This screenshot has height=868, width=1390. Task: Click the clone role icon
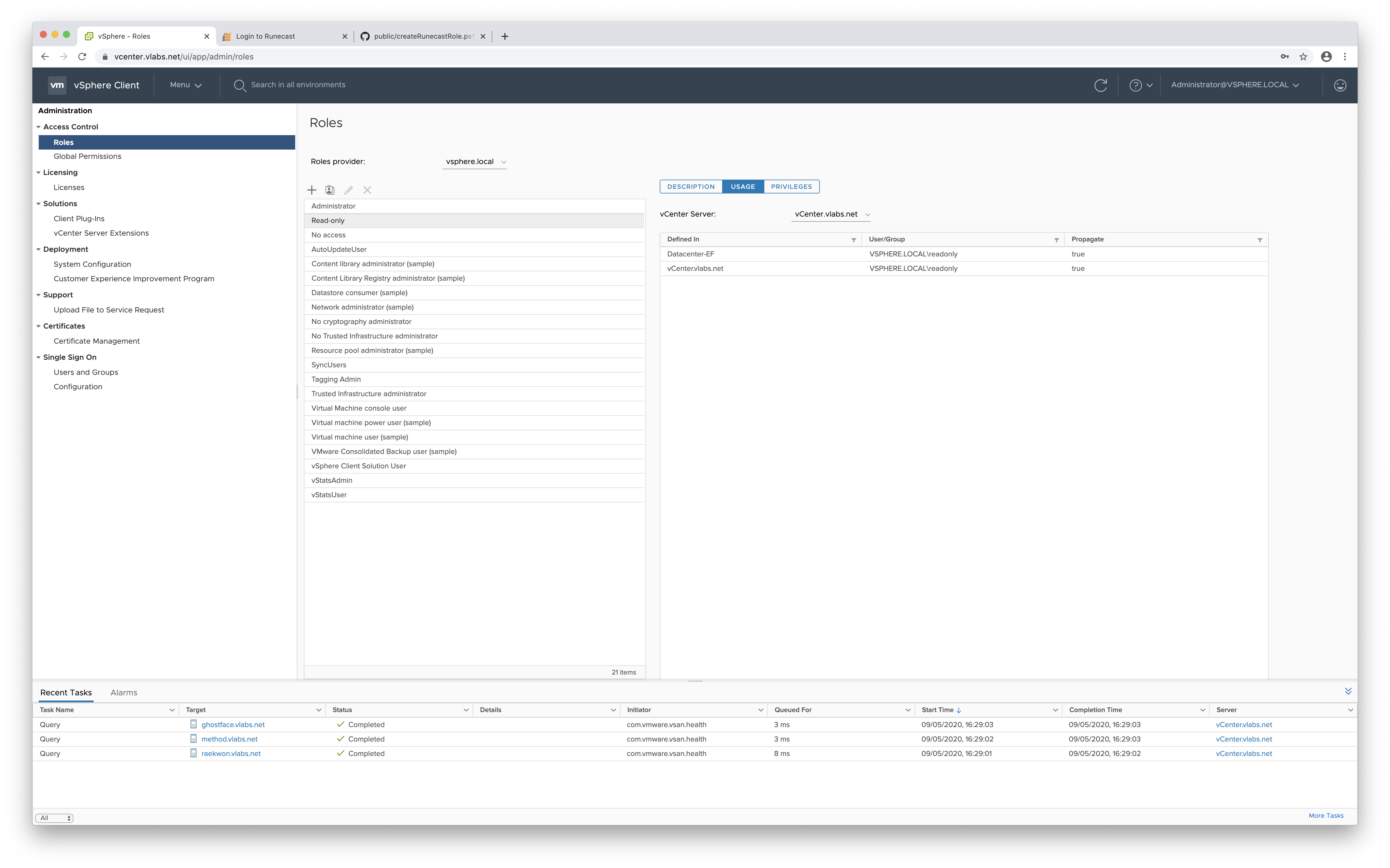330,190
